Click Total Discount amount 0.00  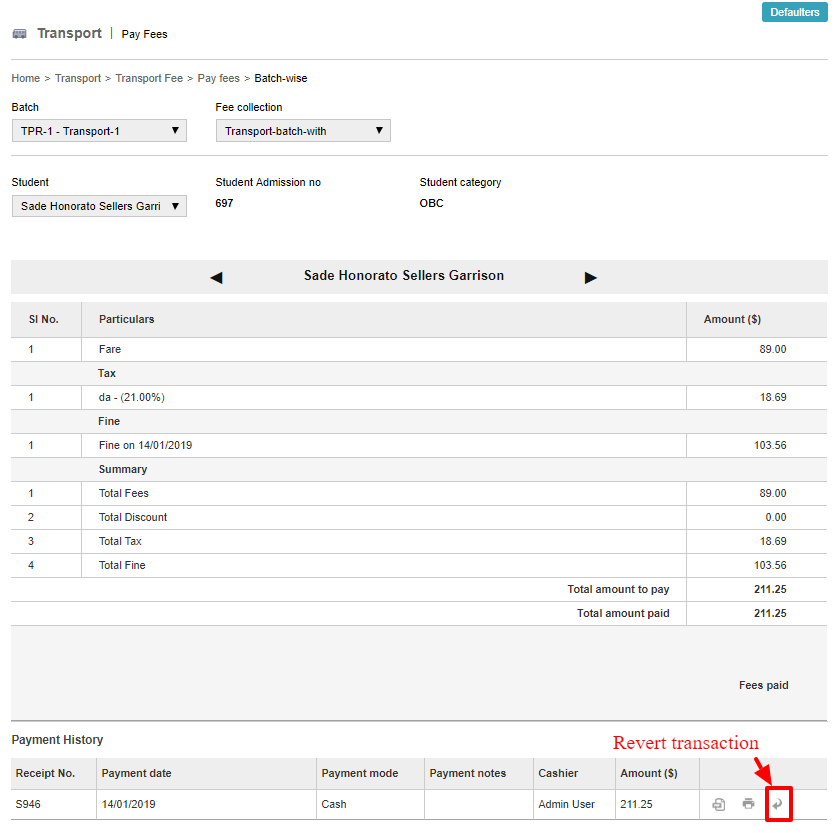(775, 517)
